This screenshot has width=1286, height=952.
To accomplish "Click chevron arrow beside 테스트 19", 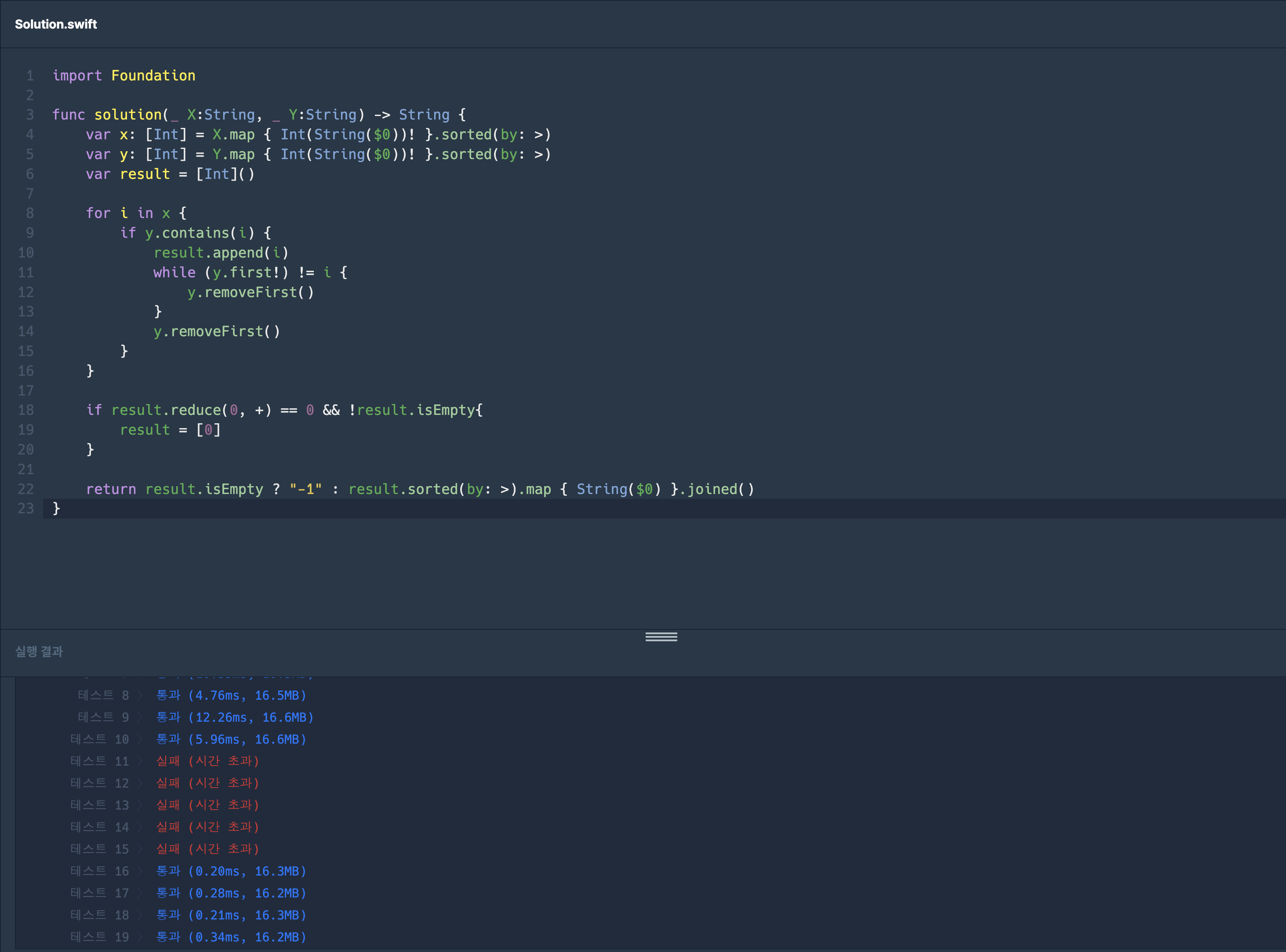I will click(x=140, y=937).
